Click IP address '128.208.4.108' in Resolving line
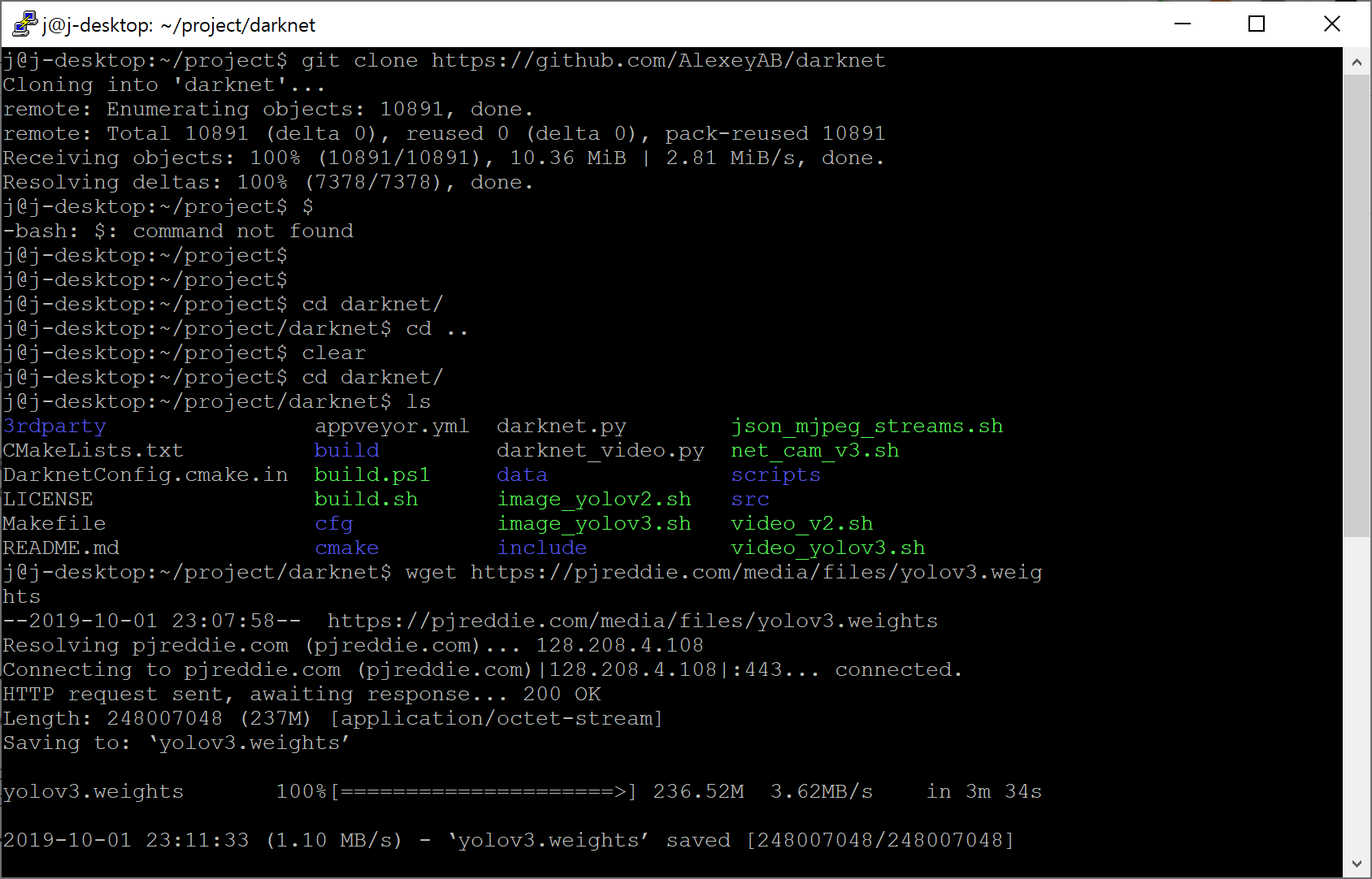Viewport: 1372px width, 879px height. pyautogui.click(x=620, y=646)
